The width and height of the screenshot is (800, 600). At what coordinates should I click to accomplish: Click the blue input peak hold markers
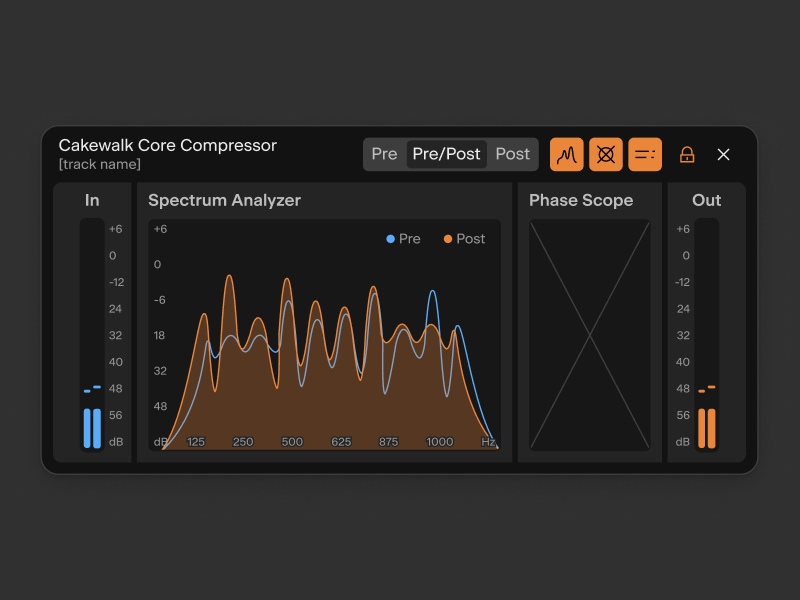coord(92,389)
